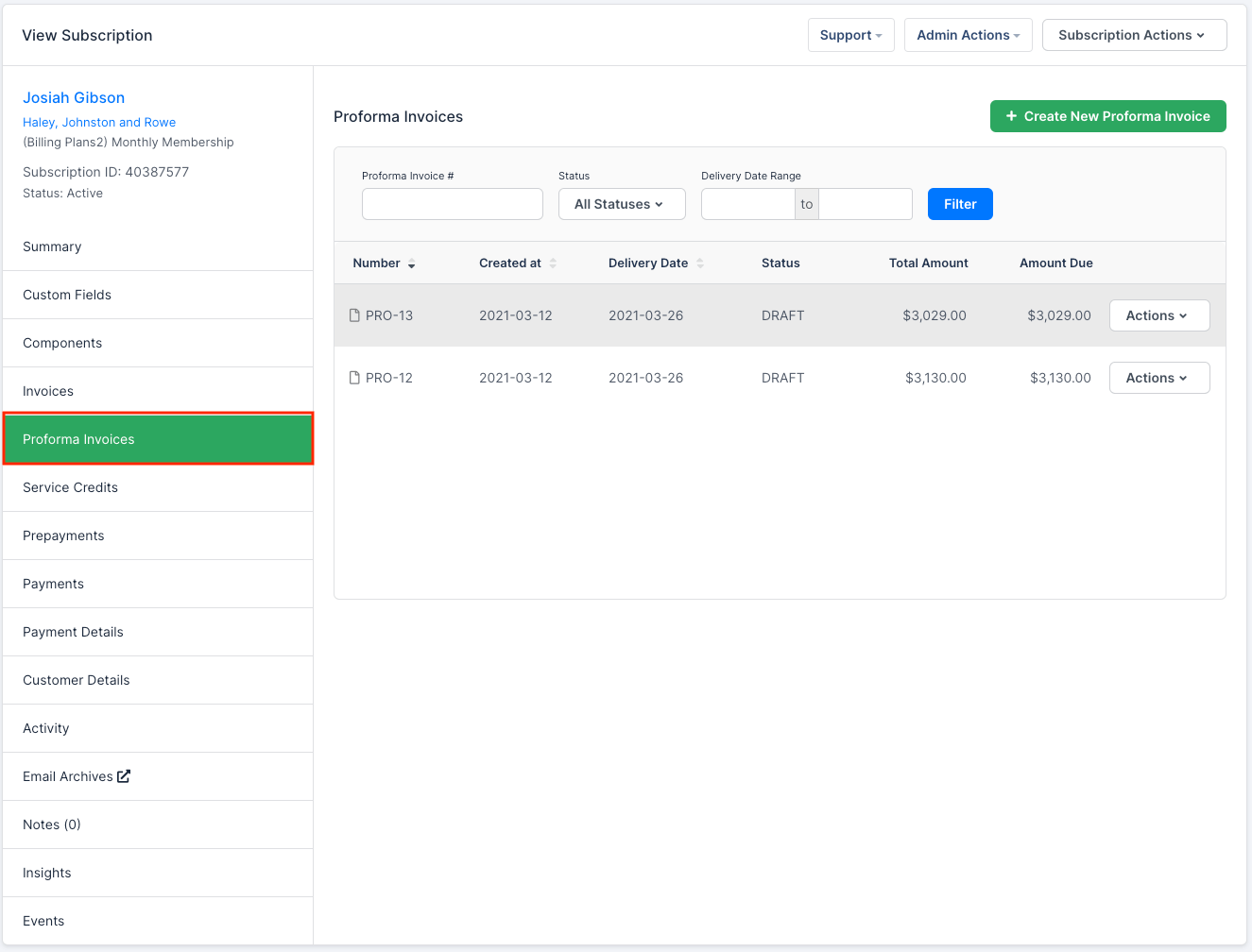This screenshot has height=952, width=1252.
Task: Open the Subscription Actions dropdown
Action: (x=1133, y=35)
